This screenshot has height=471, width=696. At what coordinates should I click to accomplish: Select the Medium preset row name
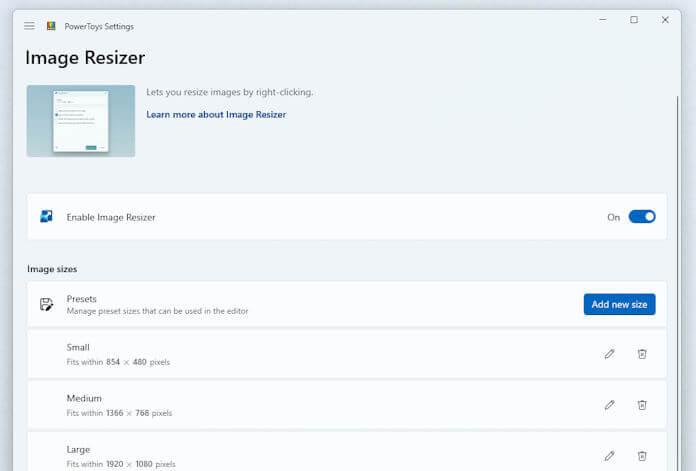[x=84, y=398]
